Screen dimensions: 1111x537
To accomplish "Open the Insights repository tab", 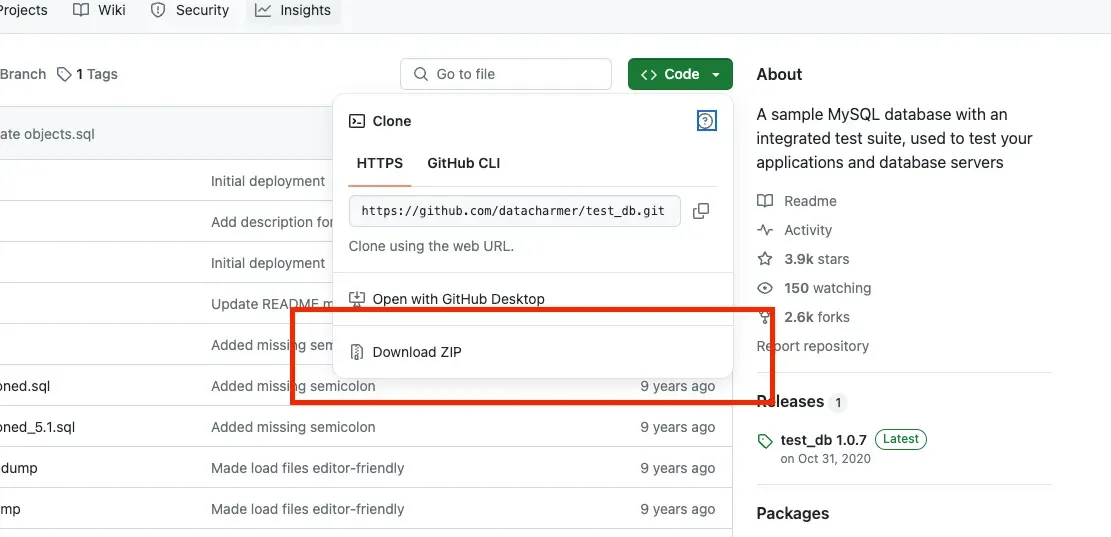I will click(293, 10).
